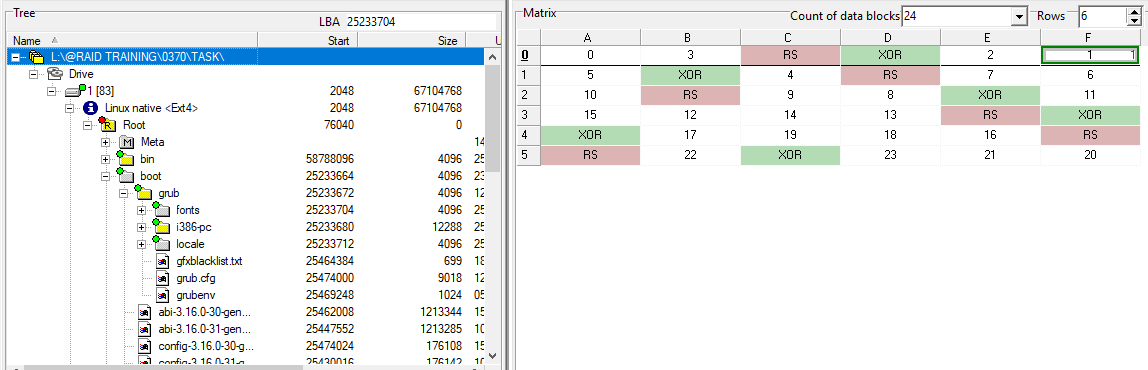Click the Root folder R icon

tap(108, 125)
